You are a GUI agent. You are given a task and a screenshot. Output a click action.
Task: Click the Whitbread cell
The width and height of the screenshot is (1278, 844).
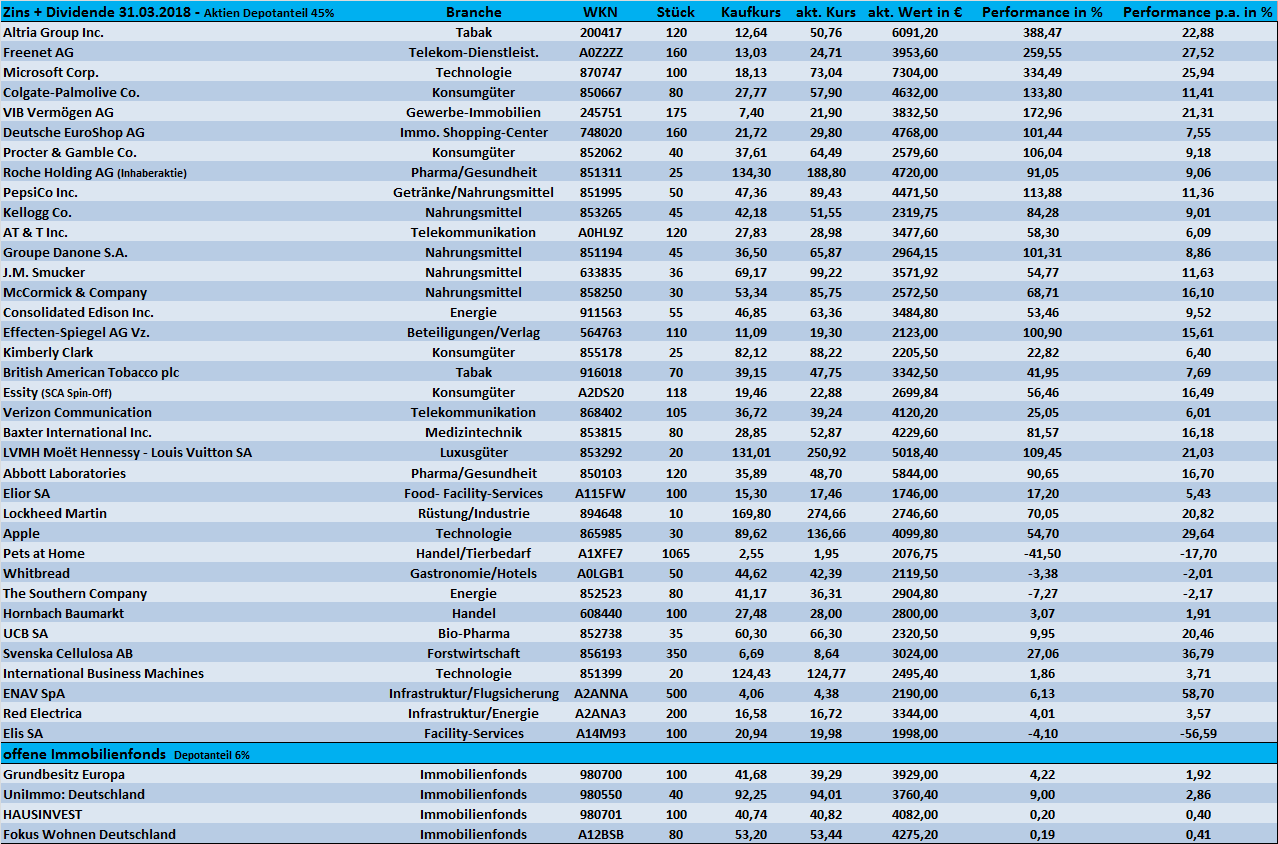point(34,573)
